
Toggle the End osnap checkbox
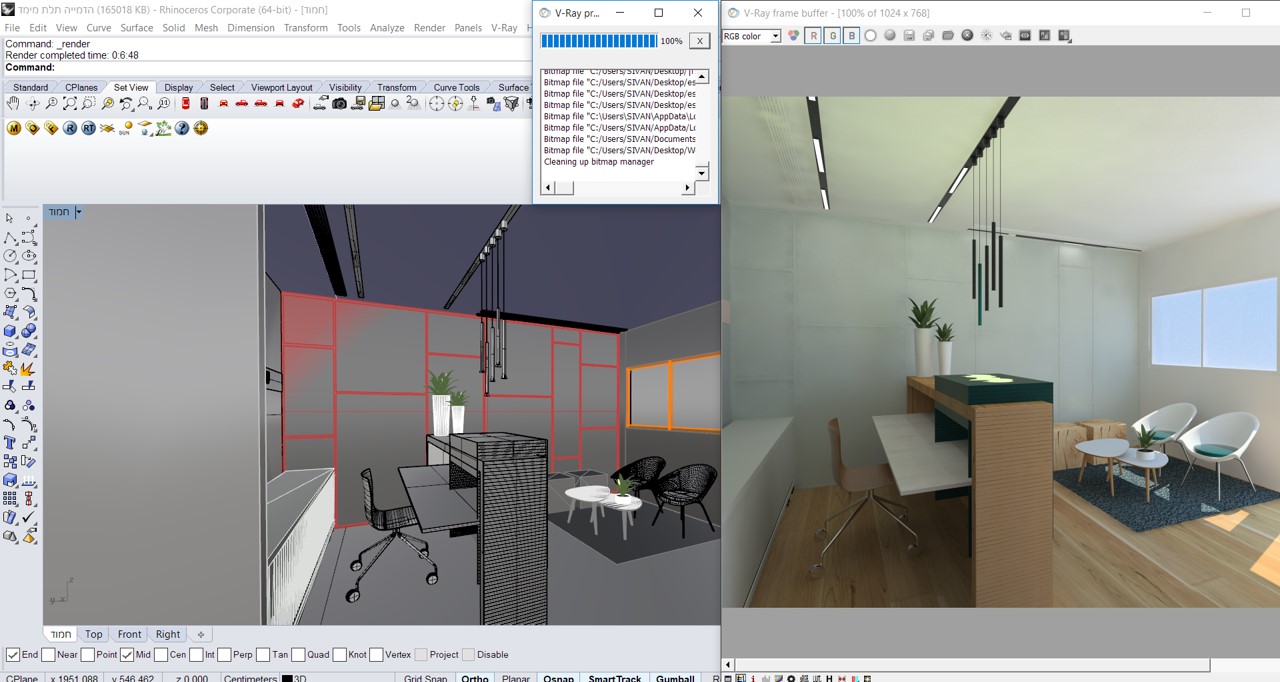click(x=13, y=655)
